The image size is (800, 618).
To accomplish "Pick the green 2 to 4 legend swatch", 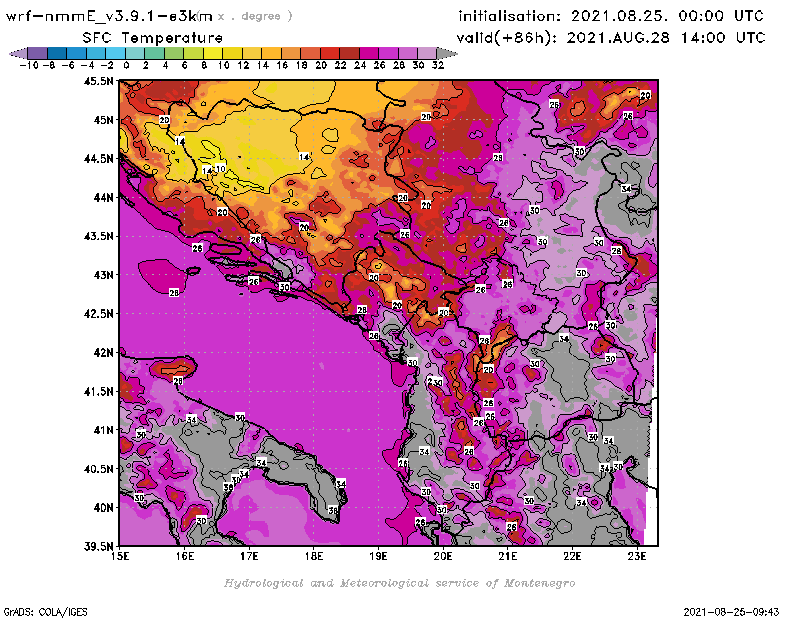I will [155, 53].
